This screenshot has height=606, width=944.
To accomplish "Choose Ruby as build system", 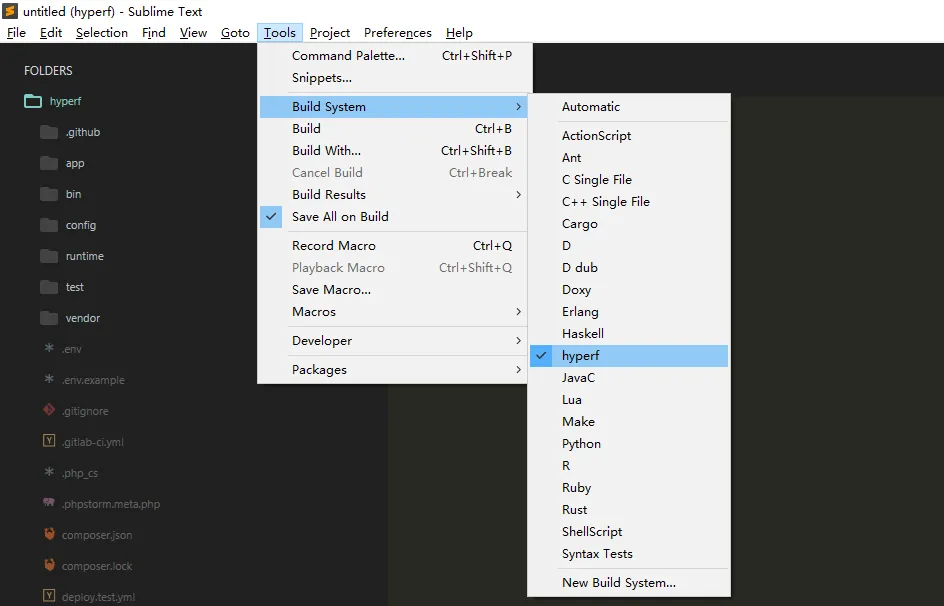I will click(x=629, y=487).
